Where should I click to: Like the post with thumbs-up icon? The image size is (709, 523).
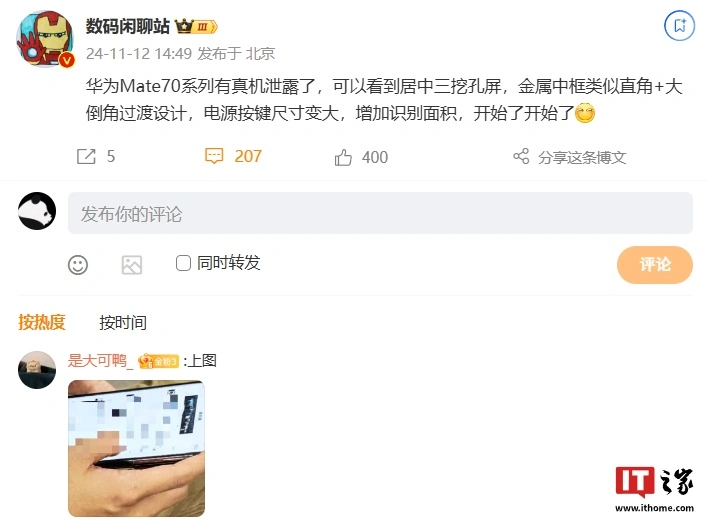click(x=343, y=157)
